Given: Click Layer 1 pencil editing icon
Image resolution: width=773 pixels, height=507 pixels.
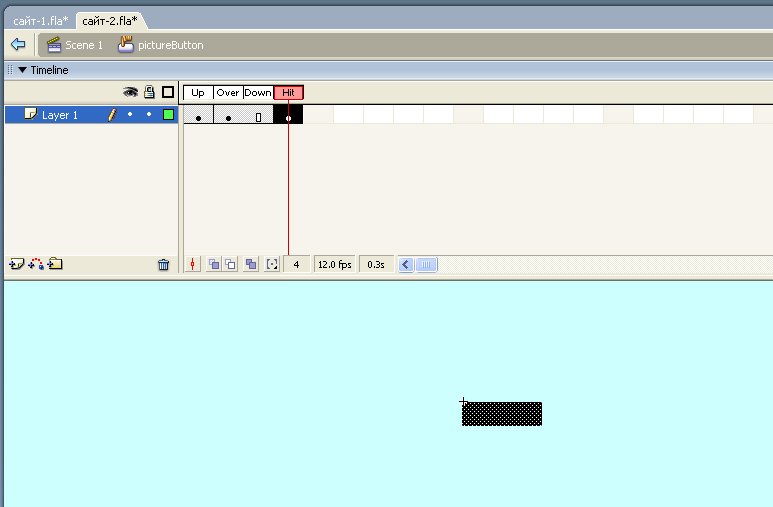Looking at the screenshot, I should (112, 115).
